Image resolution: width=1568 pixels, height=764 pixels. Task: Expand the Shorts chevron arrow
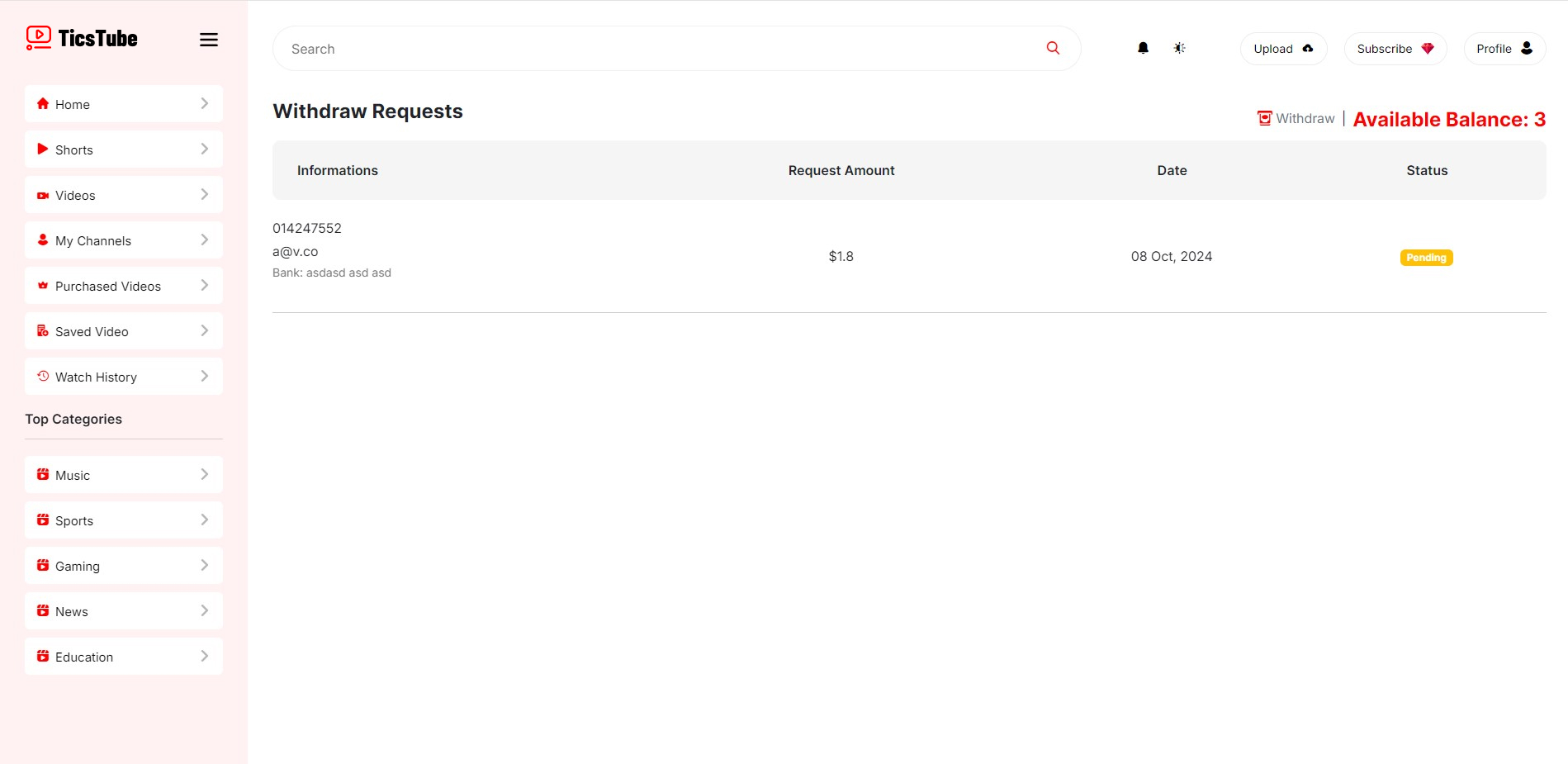tap(204, 149)
